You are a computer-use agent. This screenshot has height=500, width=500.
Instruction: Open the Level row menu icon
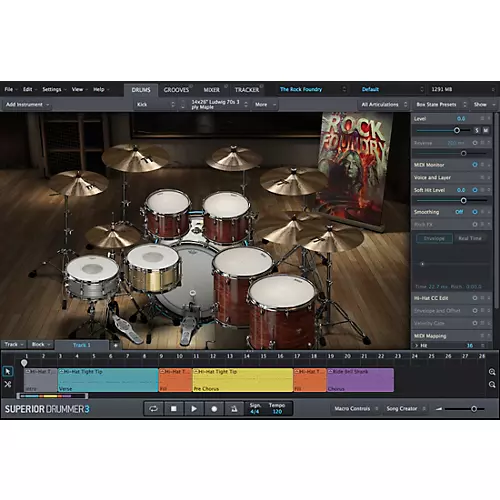click(x=482, y=119)
